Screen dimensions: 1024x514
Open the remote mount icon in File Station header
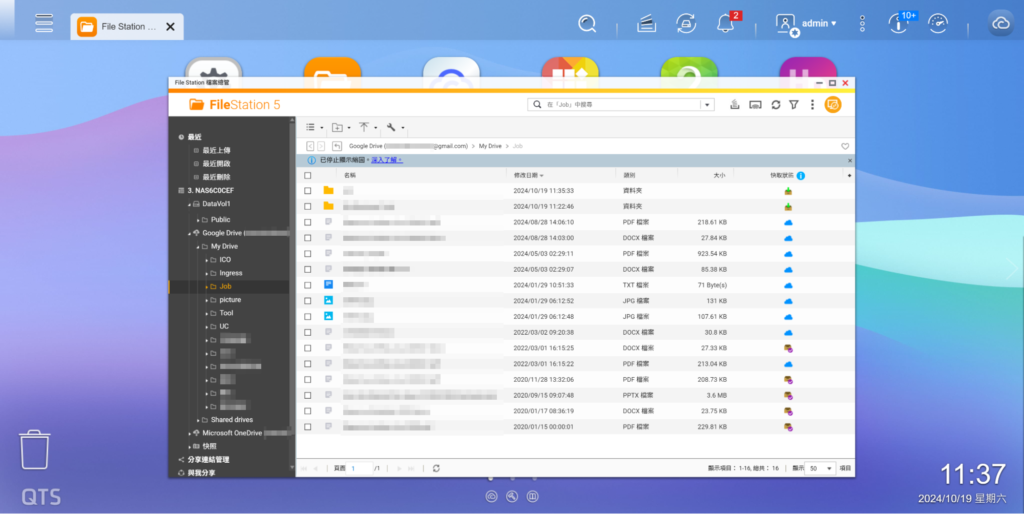756,104
